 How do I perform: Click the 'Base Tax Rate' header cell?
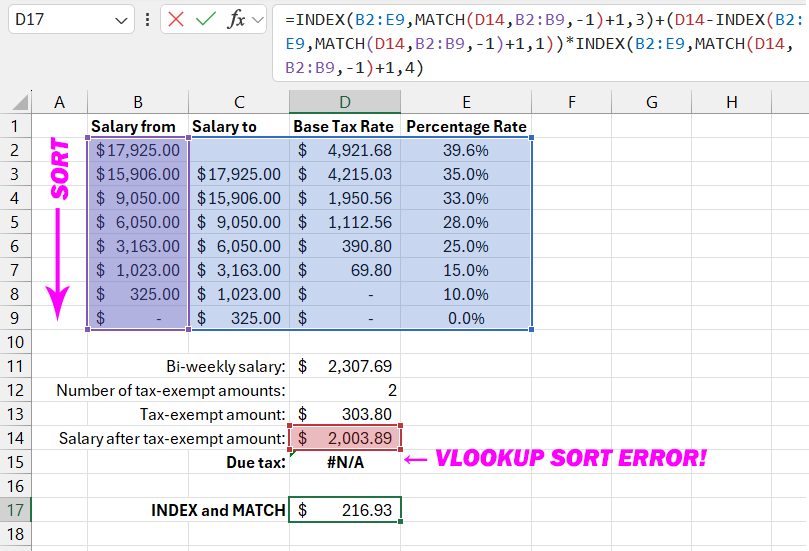345,126
